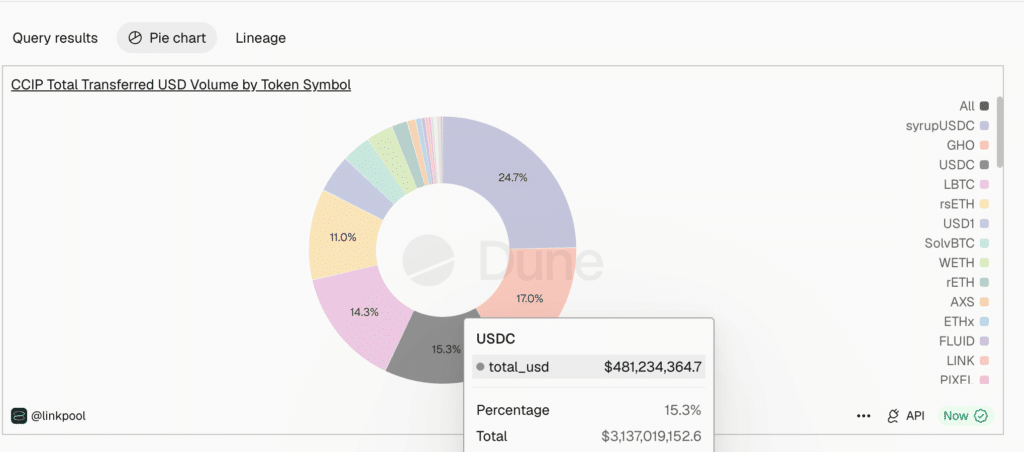
Task: Open the three-dots more options menu
Action: tap(863, 415)
